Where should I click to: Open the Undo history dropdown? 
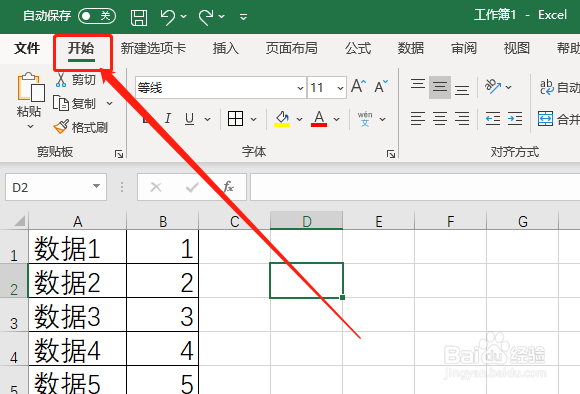click(x=184, y=17)
